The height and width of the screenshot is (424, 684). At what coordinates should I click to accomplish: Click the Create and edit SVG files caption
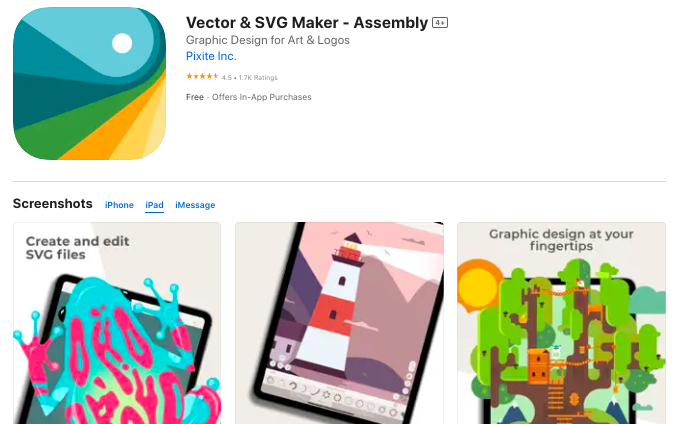pyautogui.click(x=78, y=248)
